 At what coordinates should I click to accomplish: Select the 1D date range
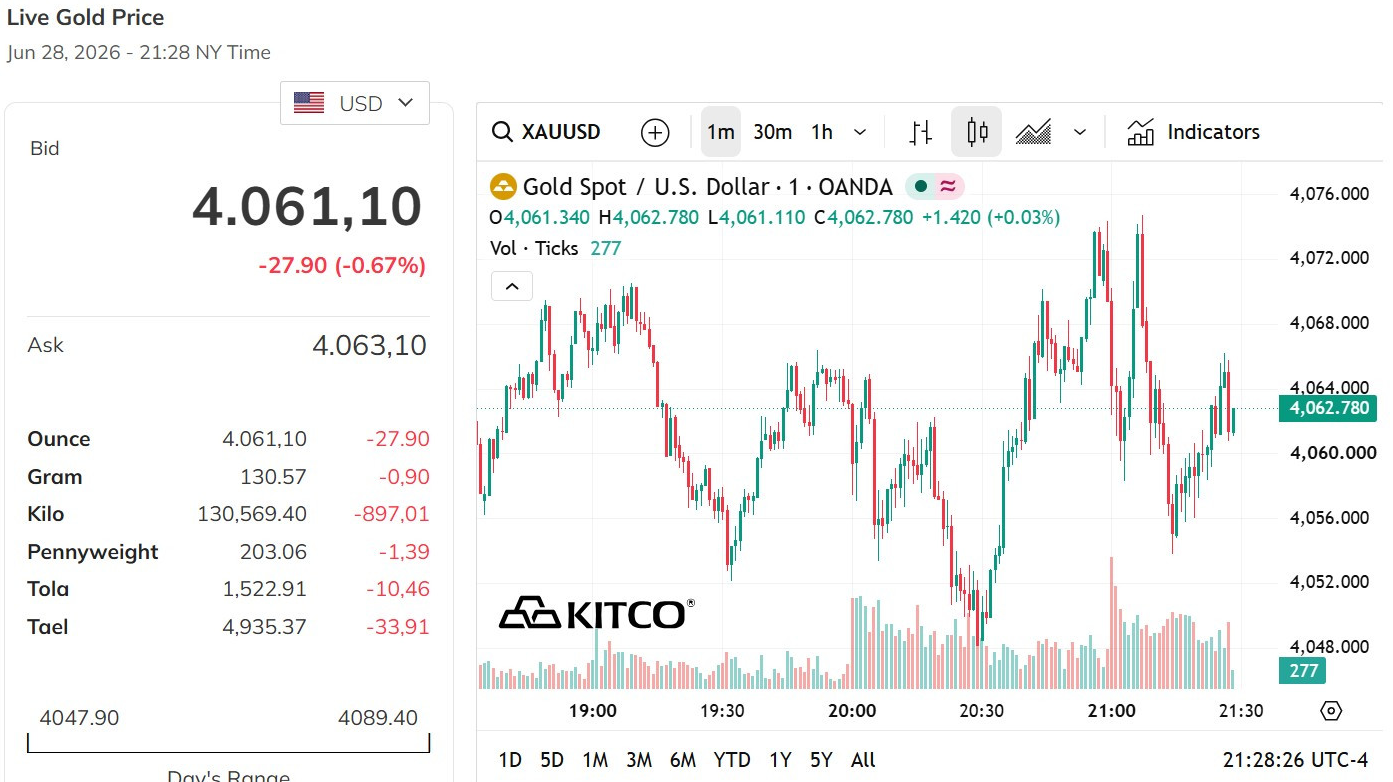[510, 760]
